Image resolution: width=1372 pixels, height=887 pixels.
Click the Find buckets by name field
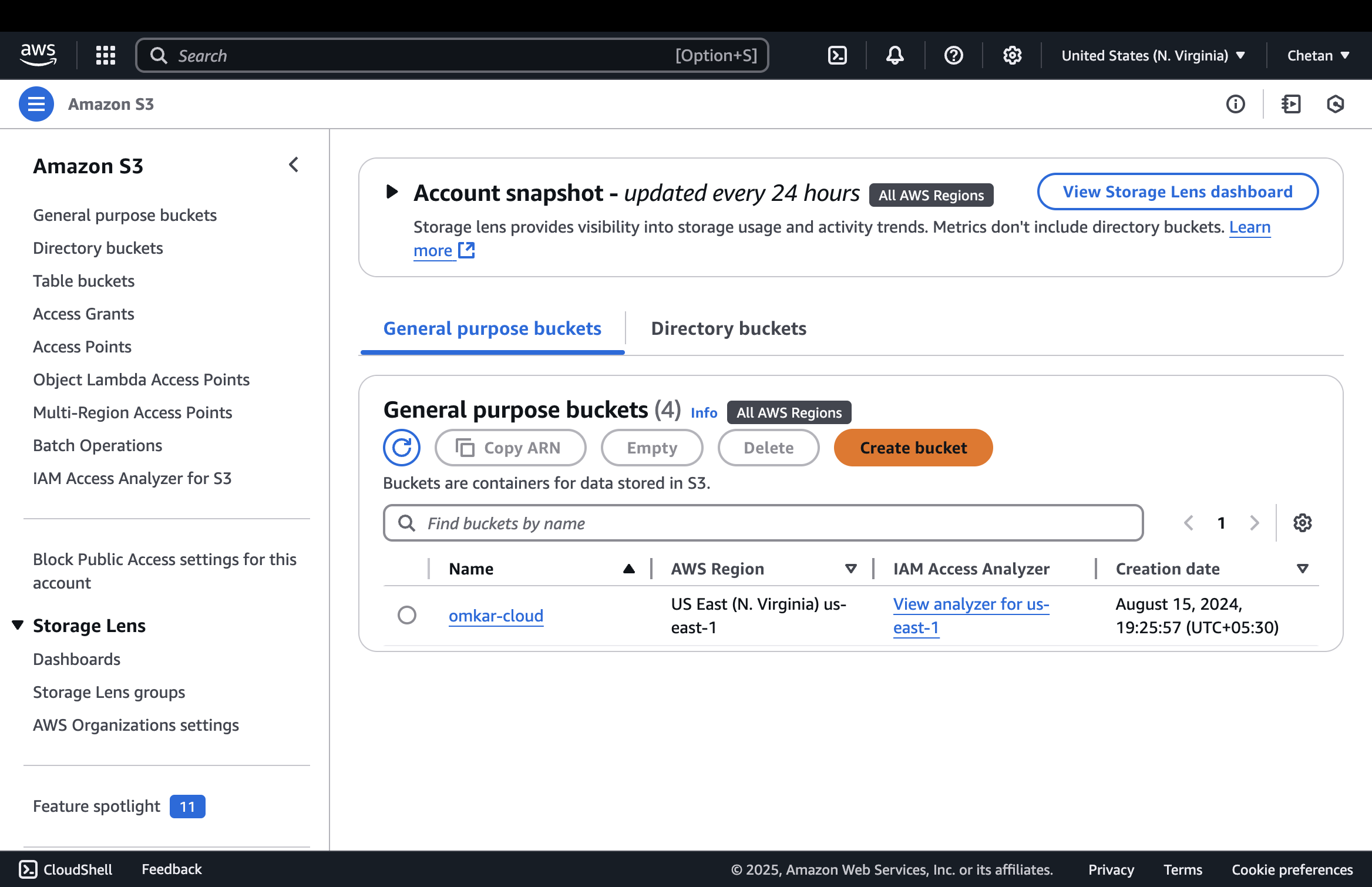[764, 523]
